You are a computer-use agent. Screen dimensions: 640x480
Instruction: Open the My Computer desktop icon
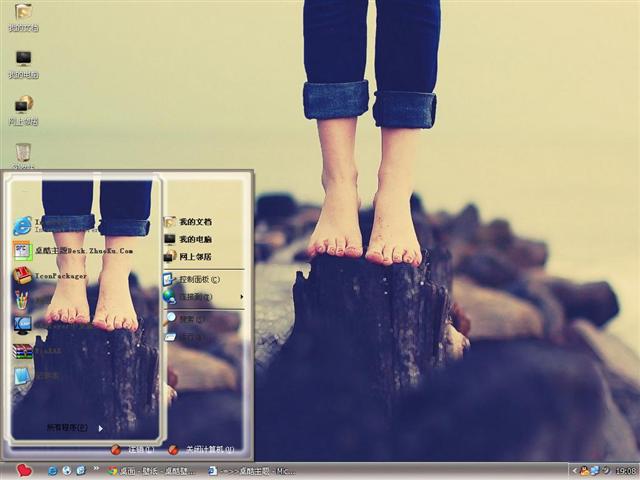[23, 59]
